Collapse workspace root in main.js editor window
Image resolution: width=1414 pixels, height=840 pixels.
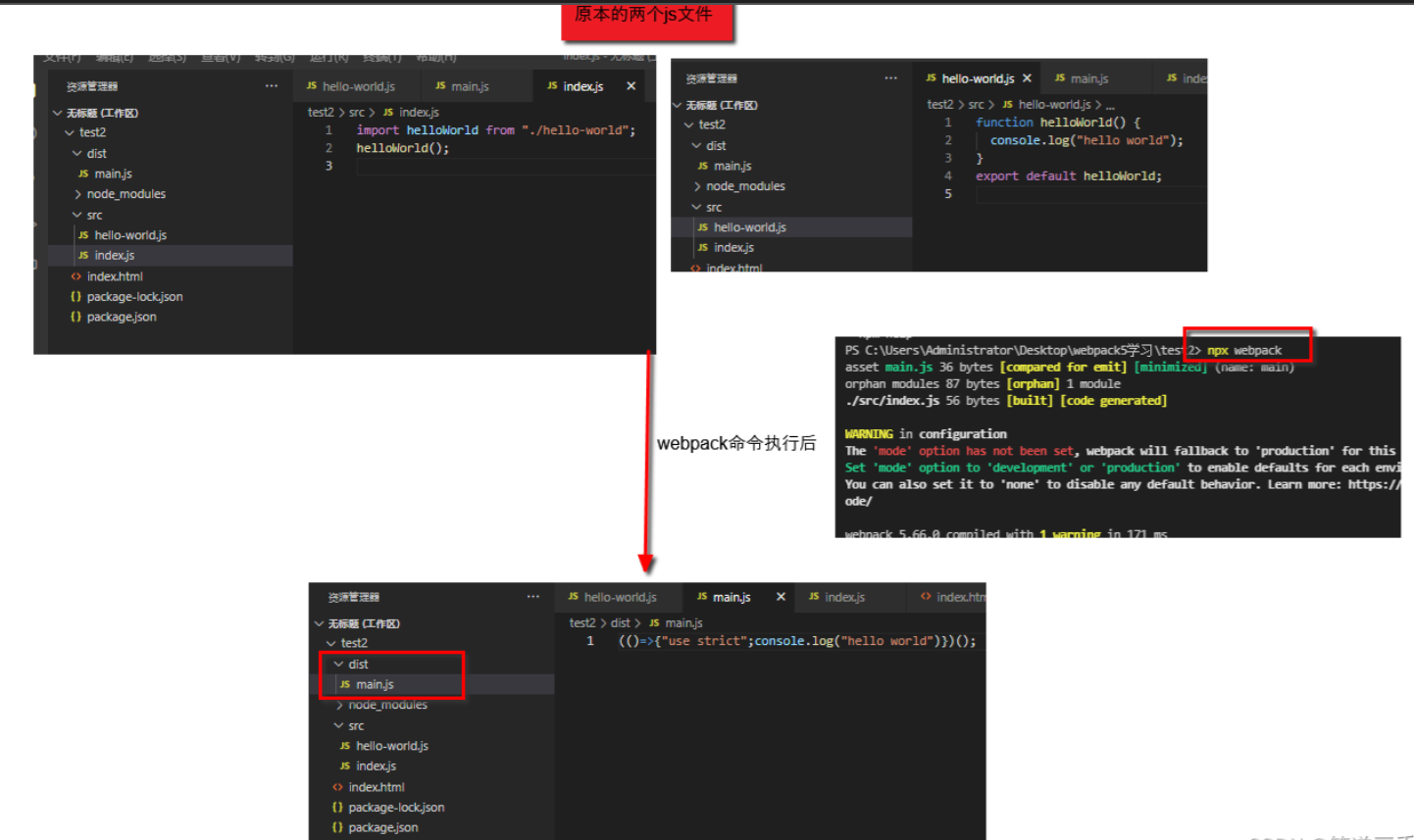(320, 623)
